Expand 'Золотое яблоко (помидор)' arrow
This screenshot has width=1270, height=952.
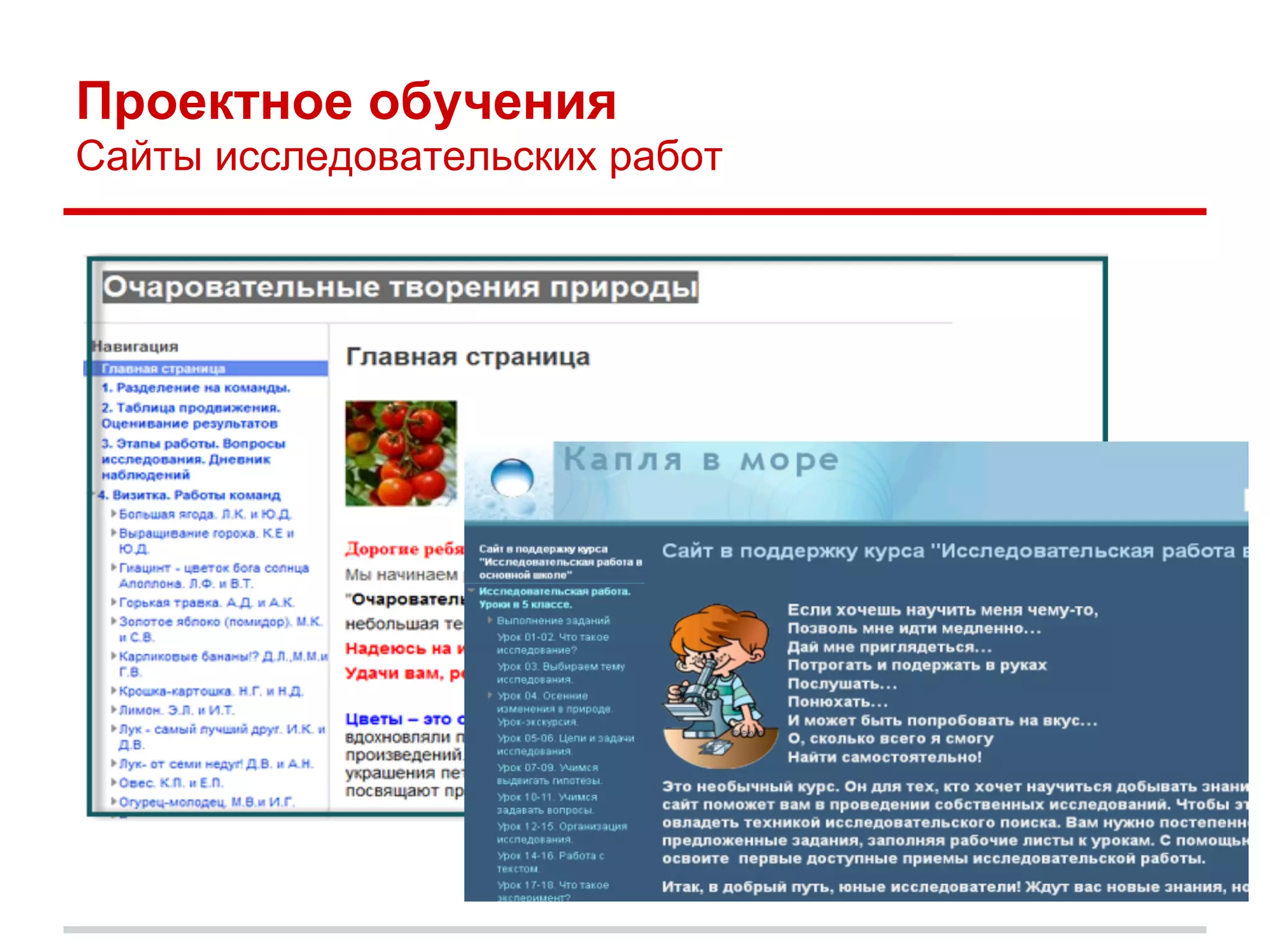pos(113,620)
